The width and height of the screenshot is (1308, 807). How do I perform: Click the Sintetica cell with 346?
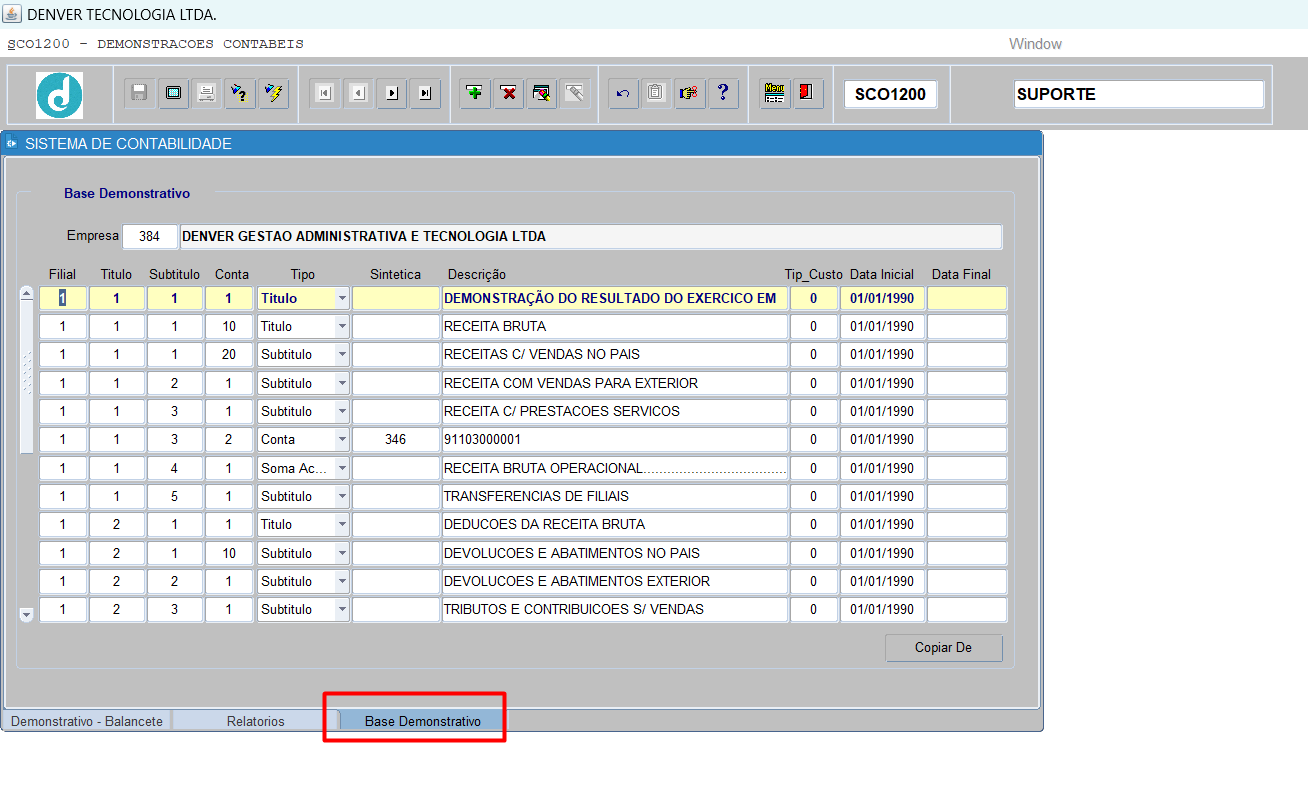[396, 439]
